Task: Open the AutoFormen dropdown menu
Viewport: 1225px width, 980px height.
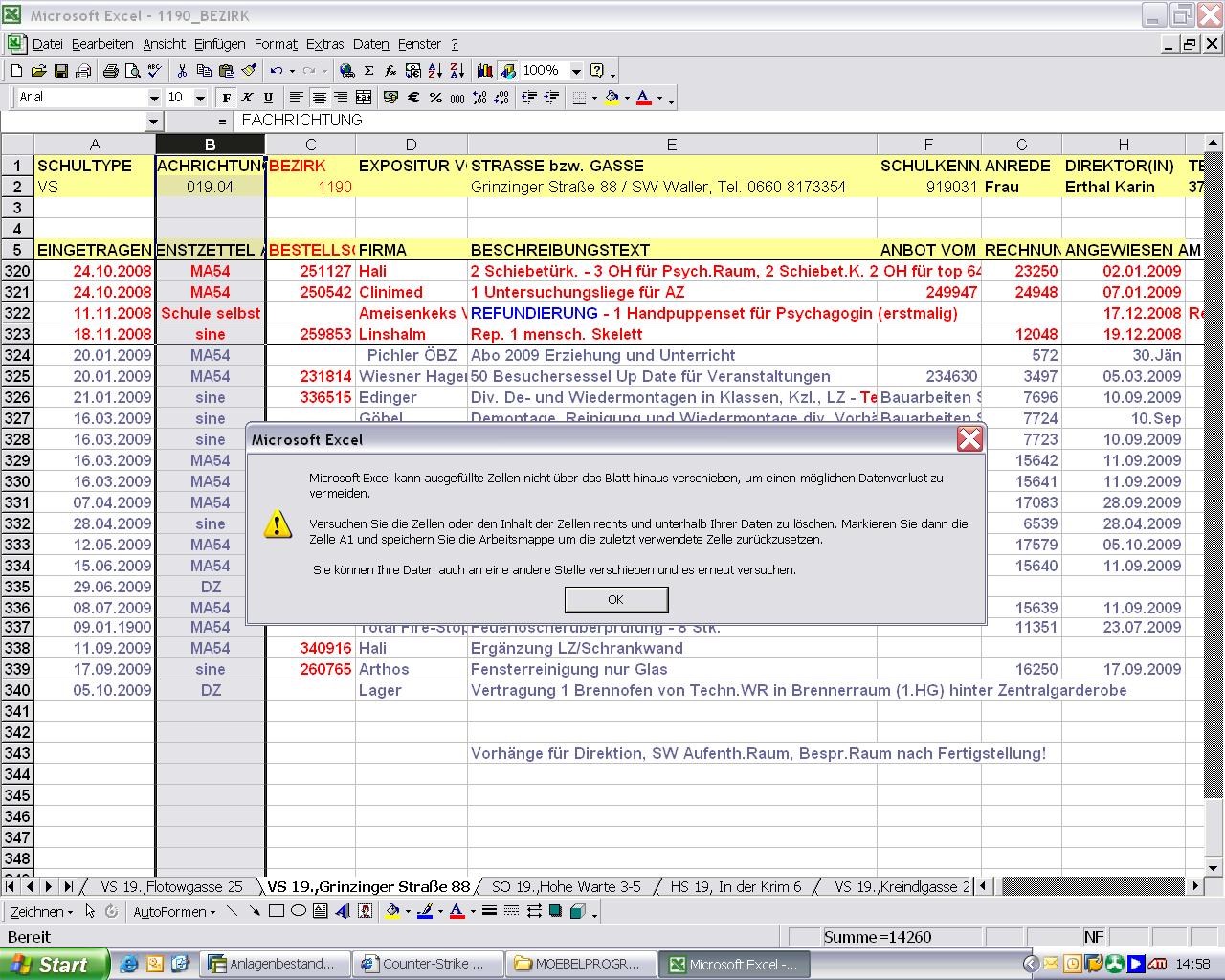Action: [x=174, y=912]
